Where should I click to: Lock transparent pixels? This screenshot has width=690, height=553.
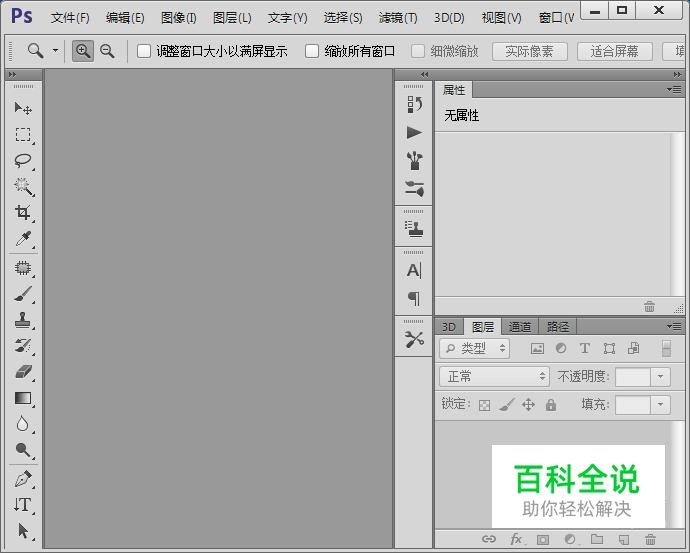[x=484, y=405]
